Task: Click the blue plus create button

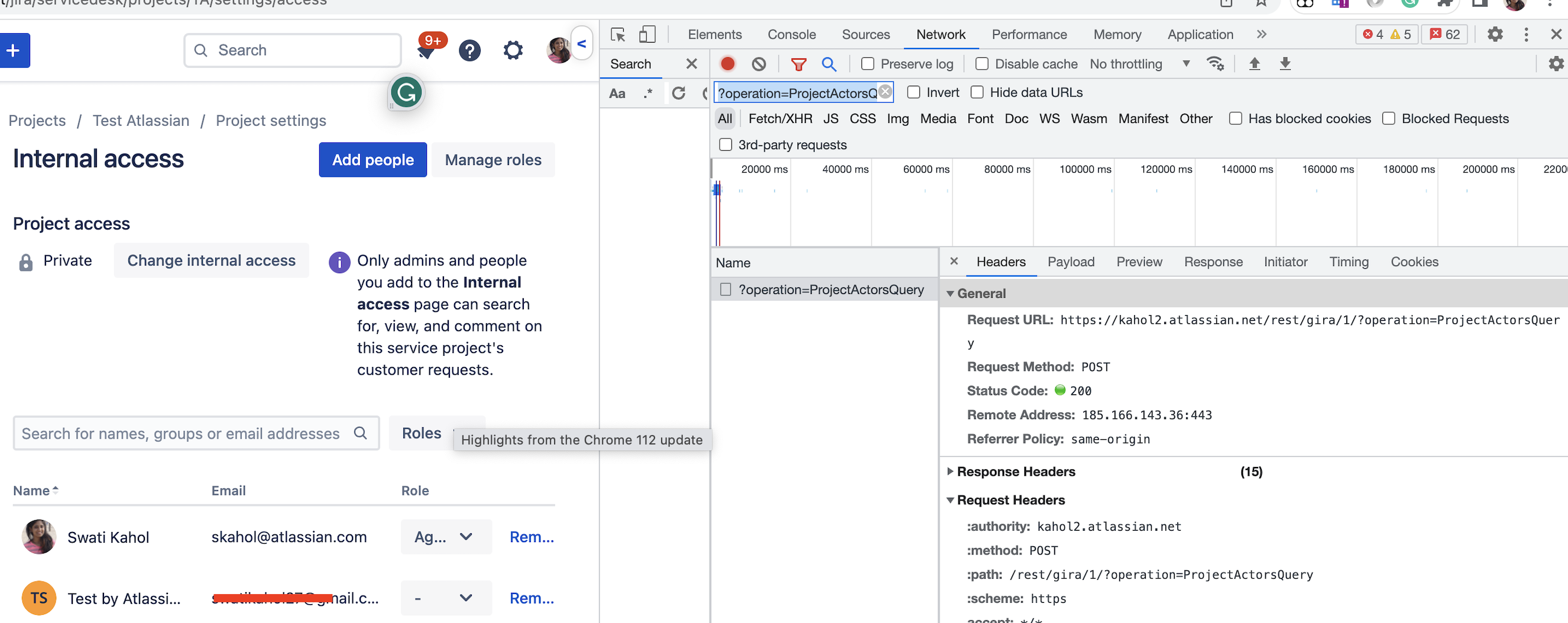Action: coord(14,50)
